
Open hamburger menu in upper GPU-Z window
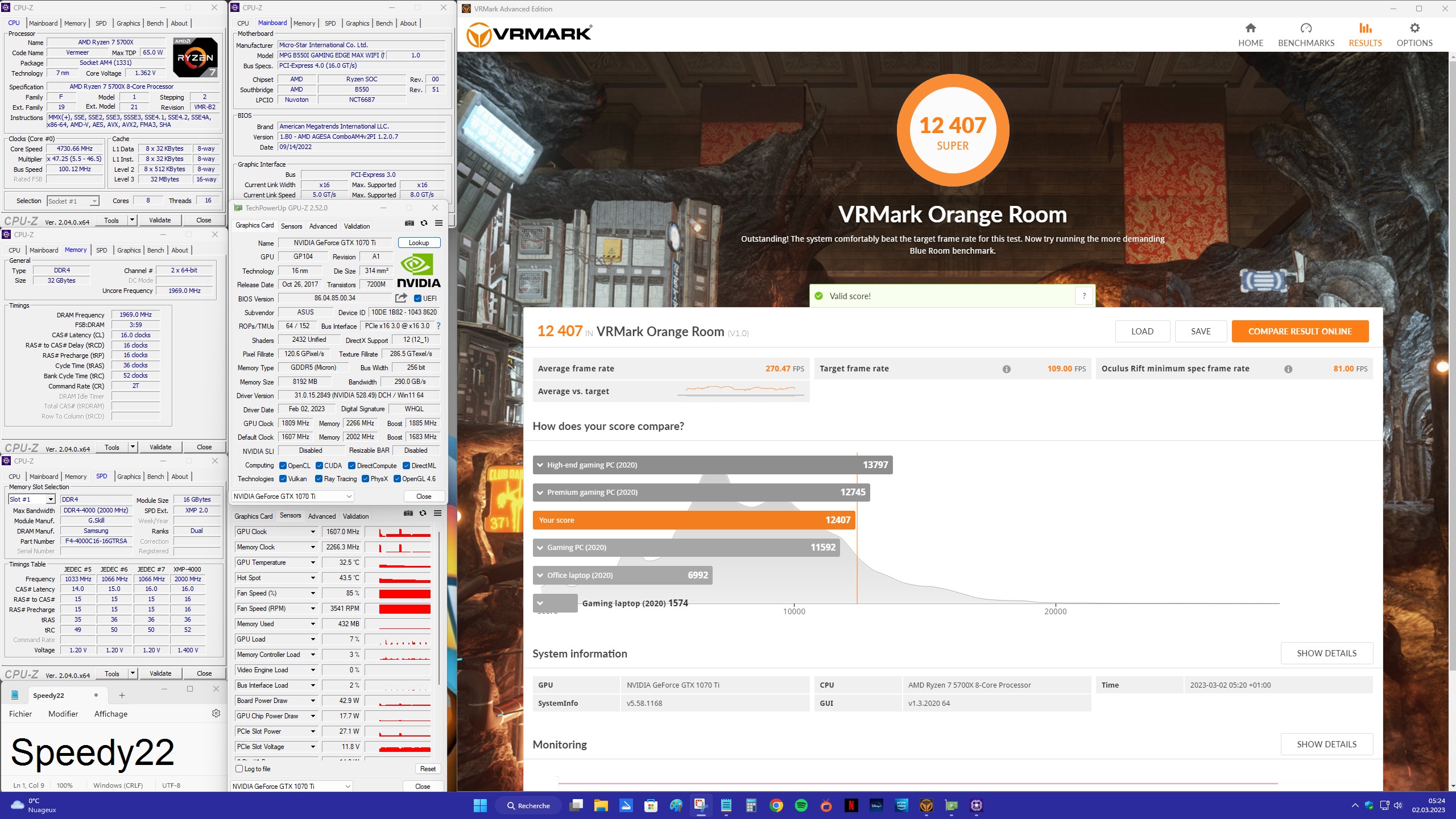pos(439,223)
